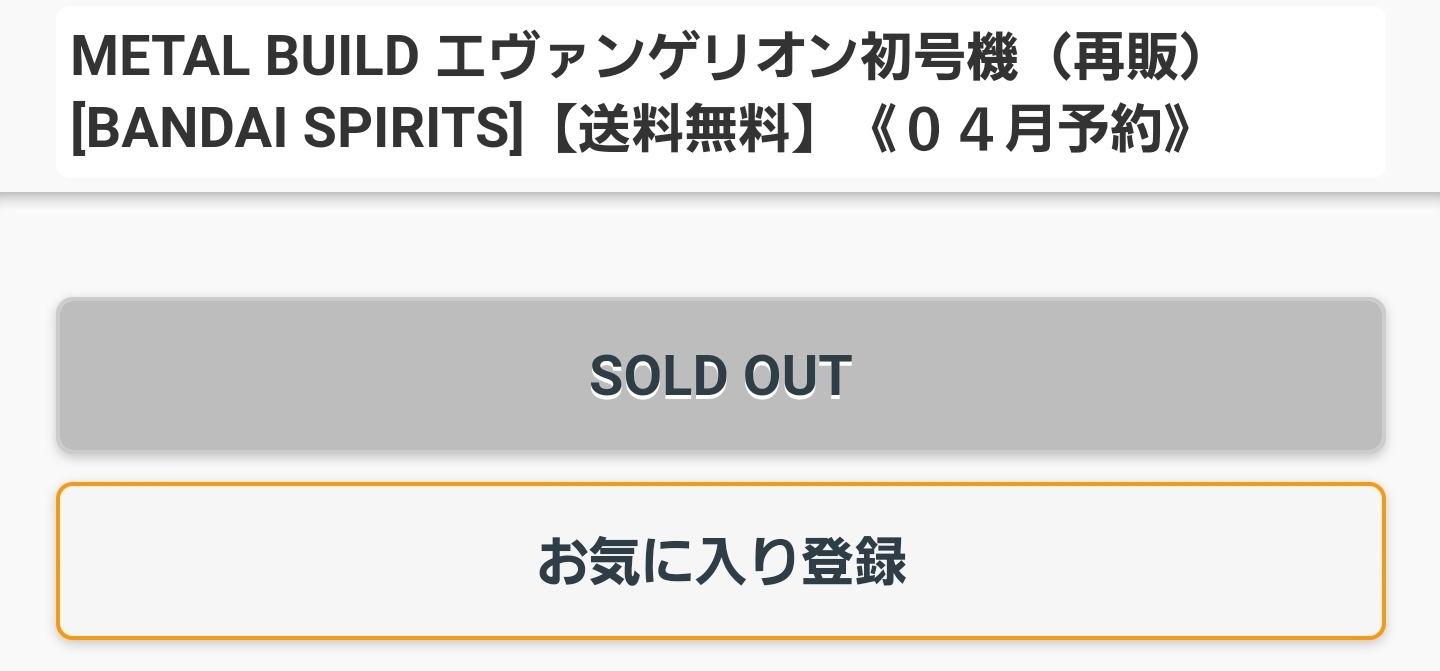Tap the お気に入り text on the orange-outlined button
Viewport: 1440px width, 671px height.
(653, 561)
